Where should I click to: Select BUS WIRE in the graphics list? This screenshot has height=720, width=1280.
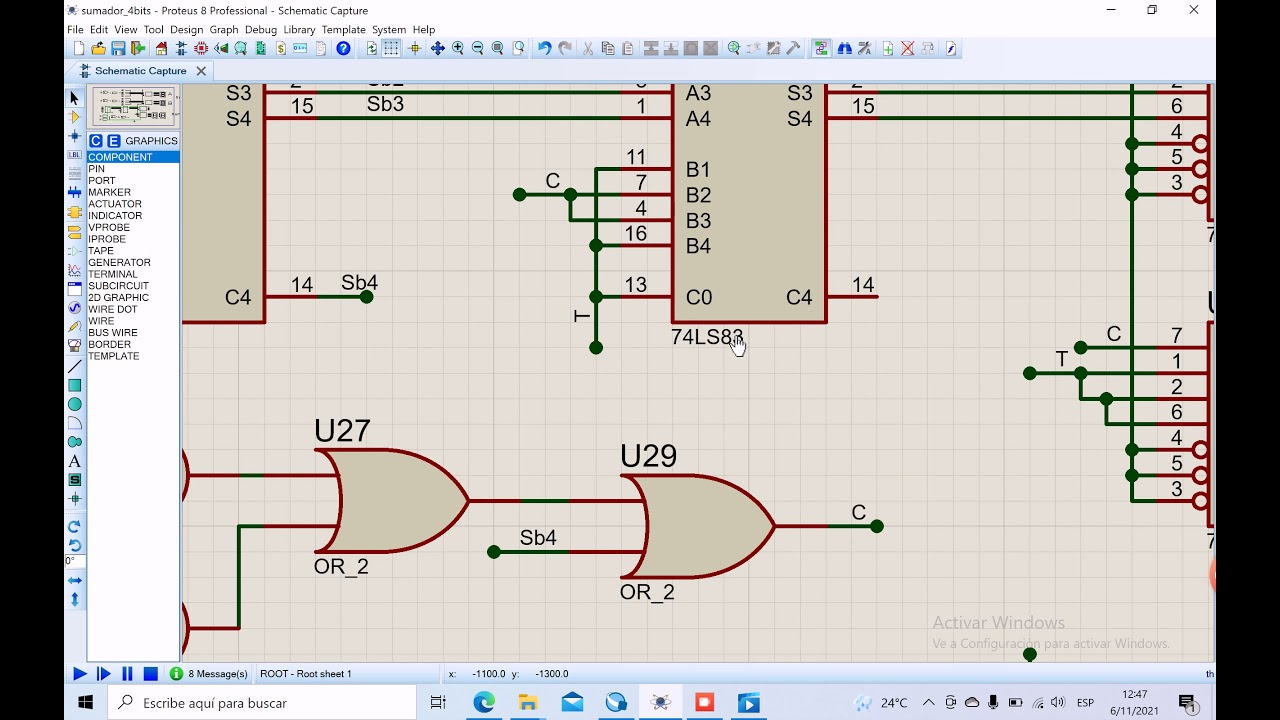click(133, 333)
